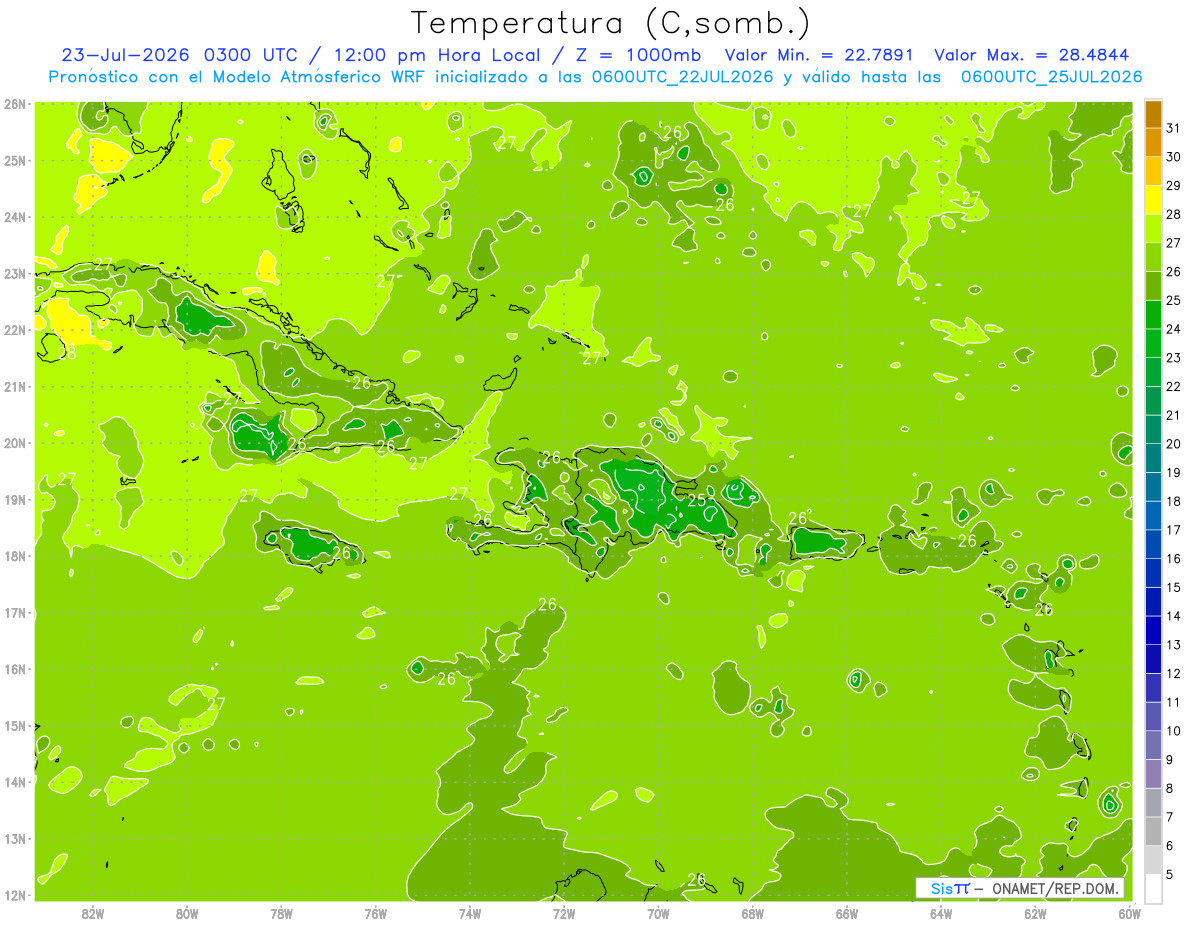Click the "60W" longitude label
This screenshot has height=927, width=1200.
click(1129, 913)
